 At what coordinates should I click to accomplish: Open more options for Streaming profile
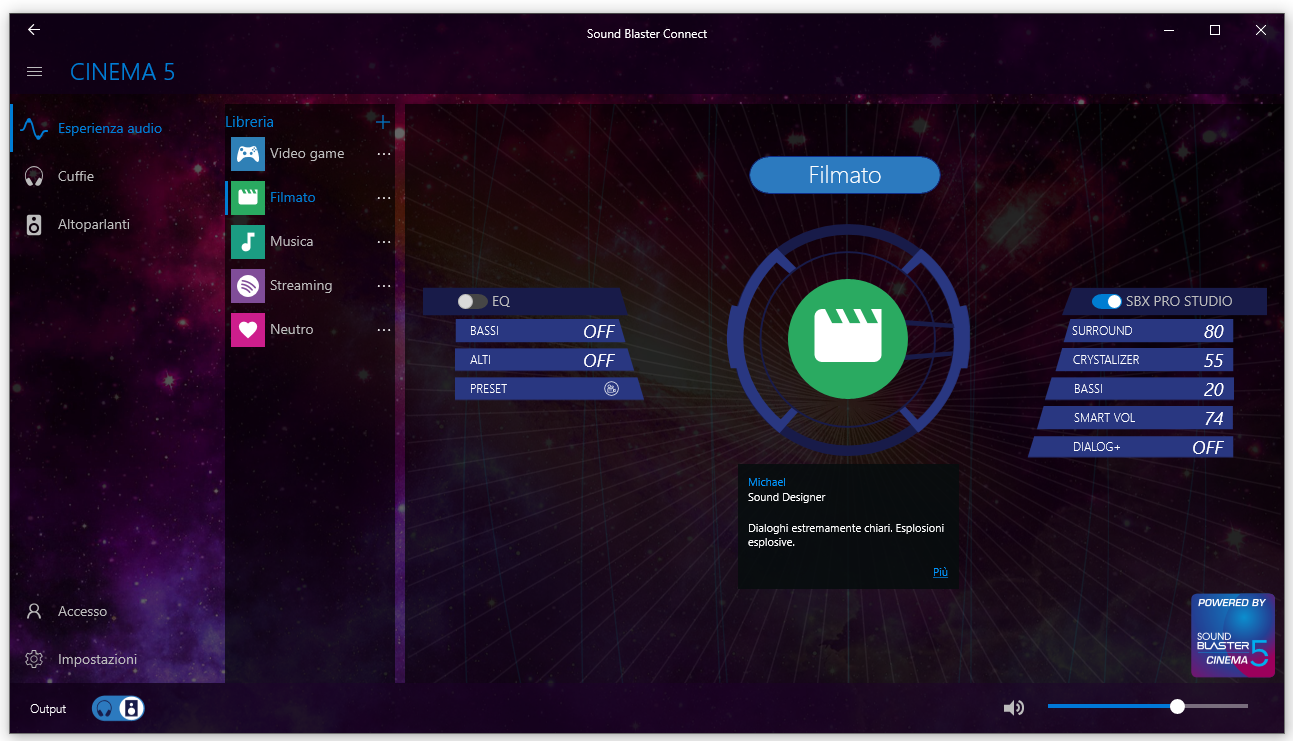[x=384, y=286]
